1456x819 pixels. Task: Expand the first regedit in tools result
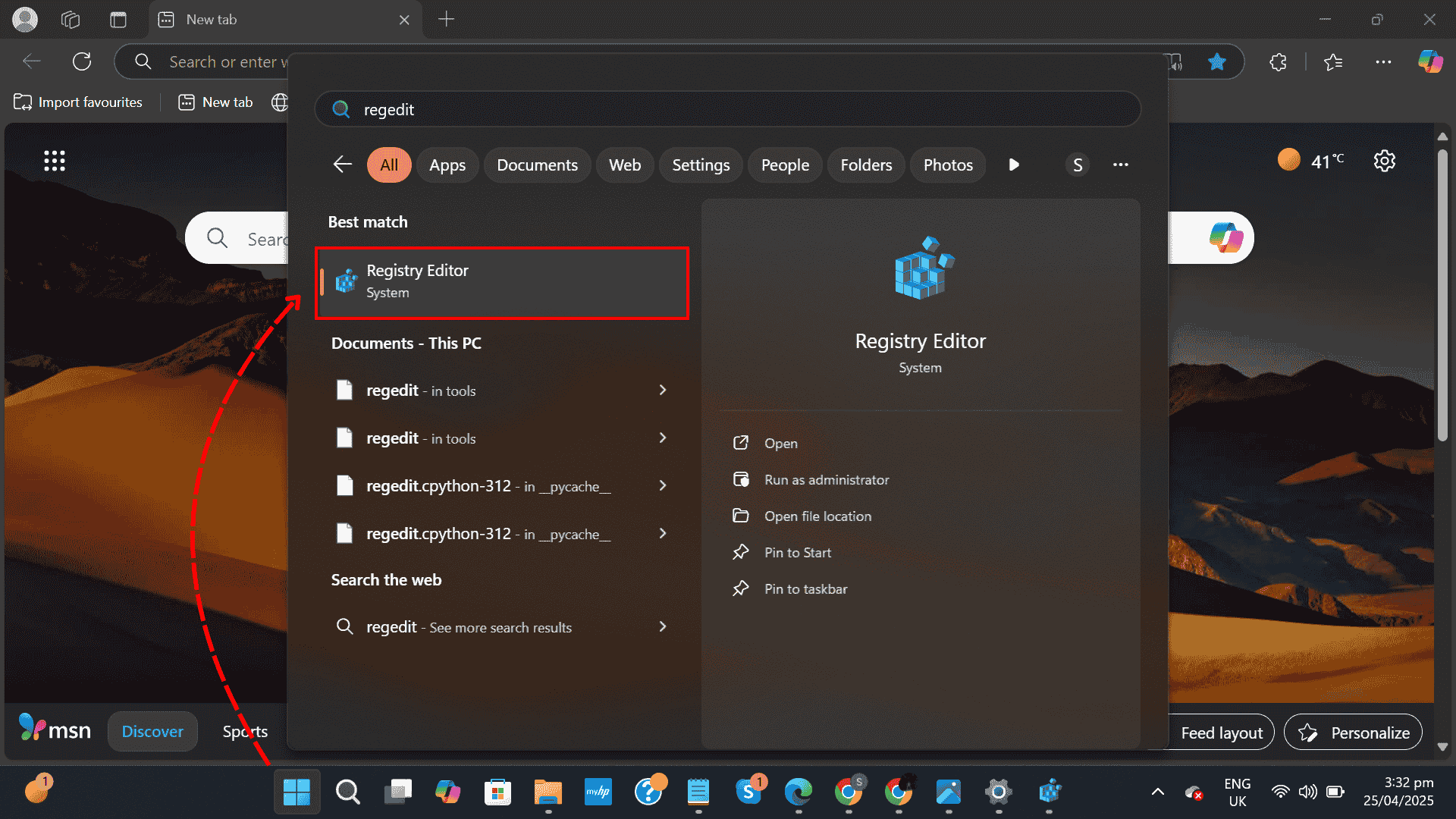click(663, 390)
